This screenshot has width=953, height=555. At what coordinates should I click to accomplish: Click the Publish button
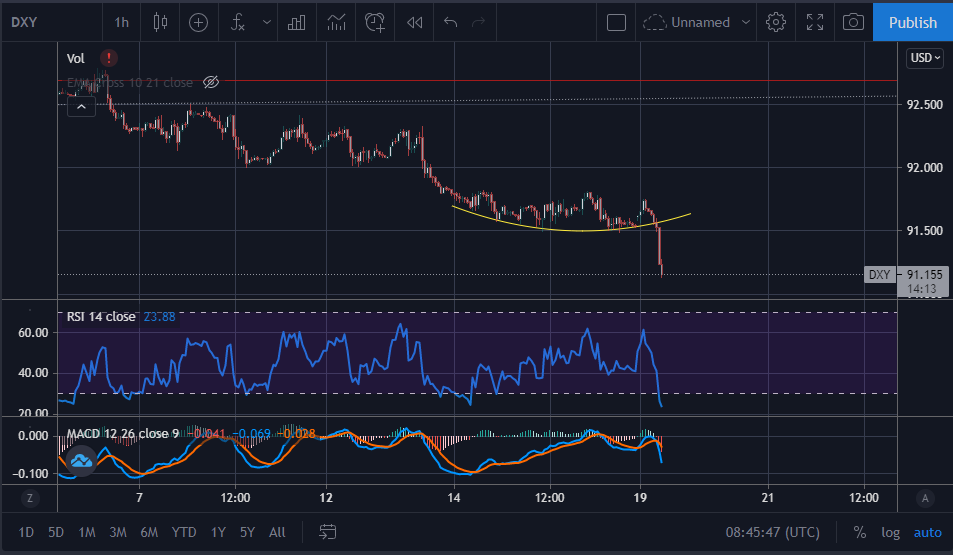[x=913, y=22]
